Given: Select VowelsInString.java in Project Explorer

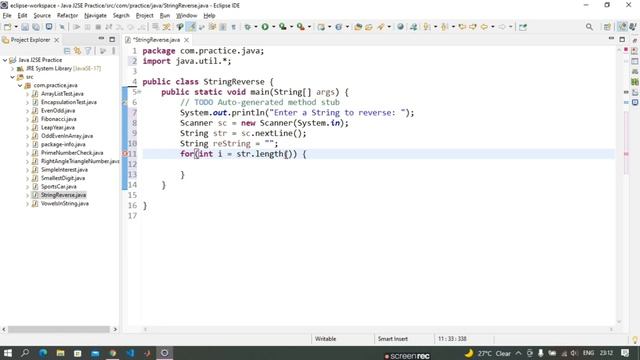Looking at the screenshot, I should pyautogui.click(x=64, y=204).
